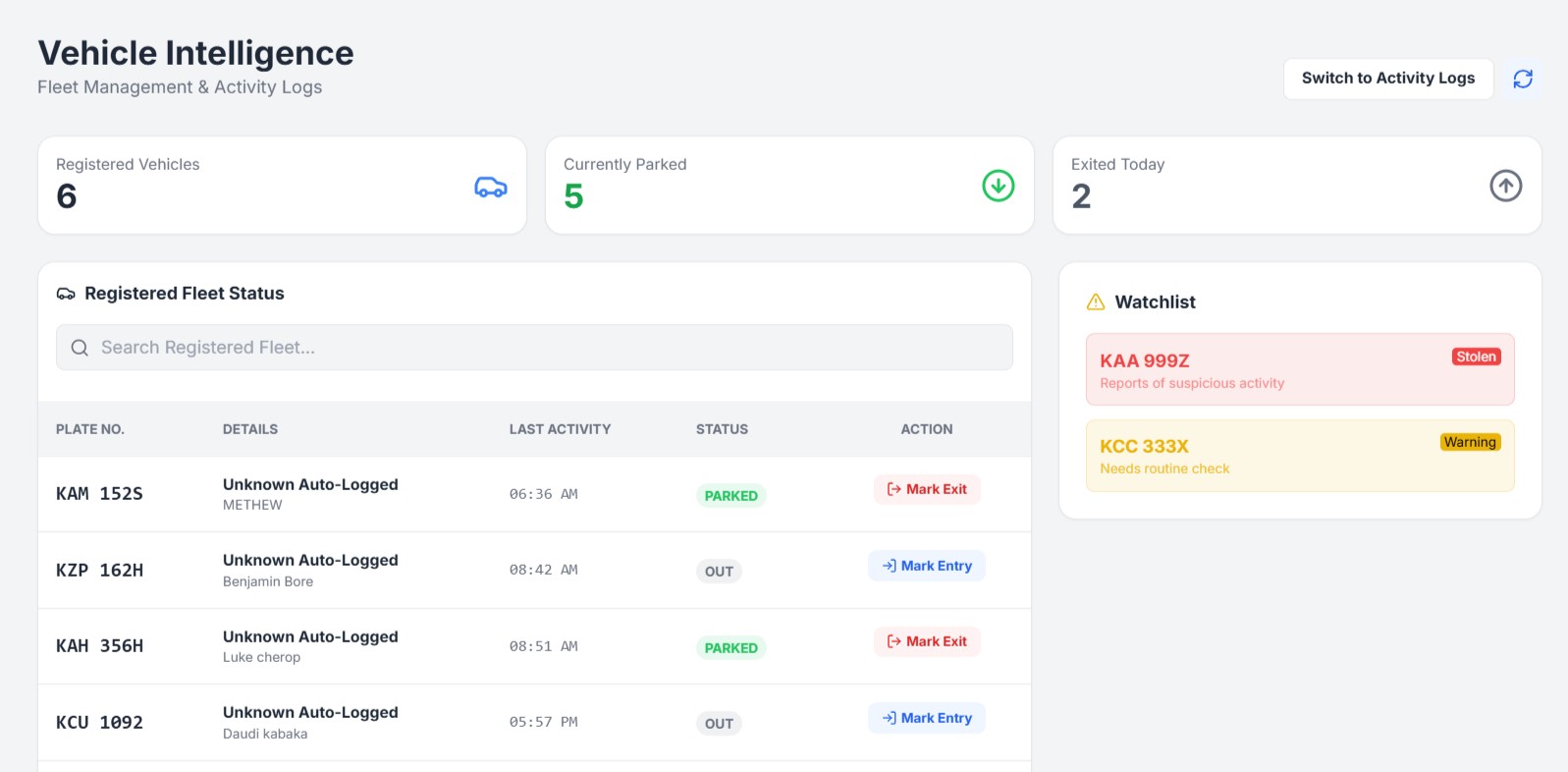This screenshot has width=1568, height=772.
Task: Focus the Search Registered Fleet field
Action: pyautogui.click(x=550, y=348)
